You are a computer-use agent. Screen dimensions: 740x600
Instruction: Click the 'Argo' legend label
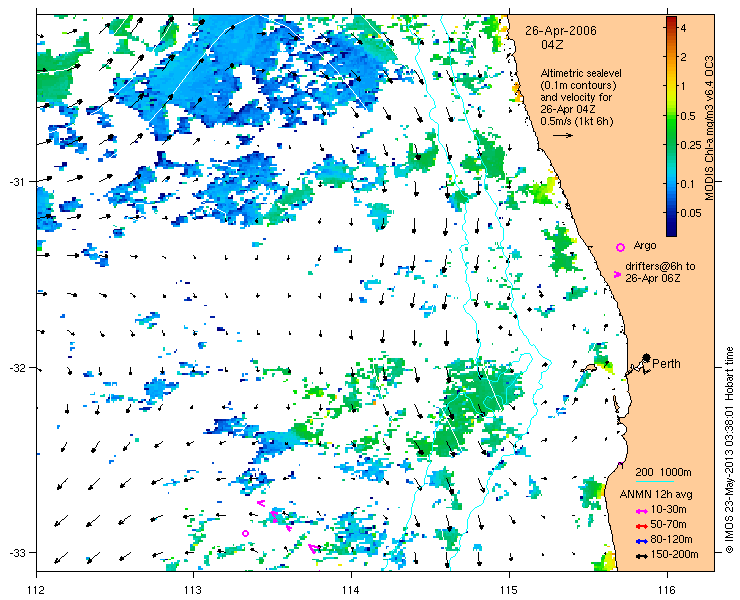[645, 245]
